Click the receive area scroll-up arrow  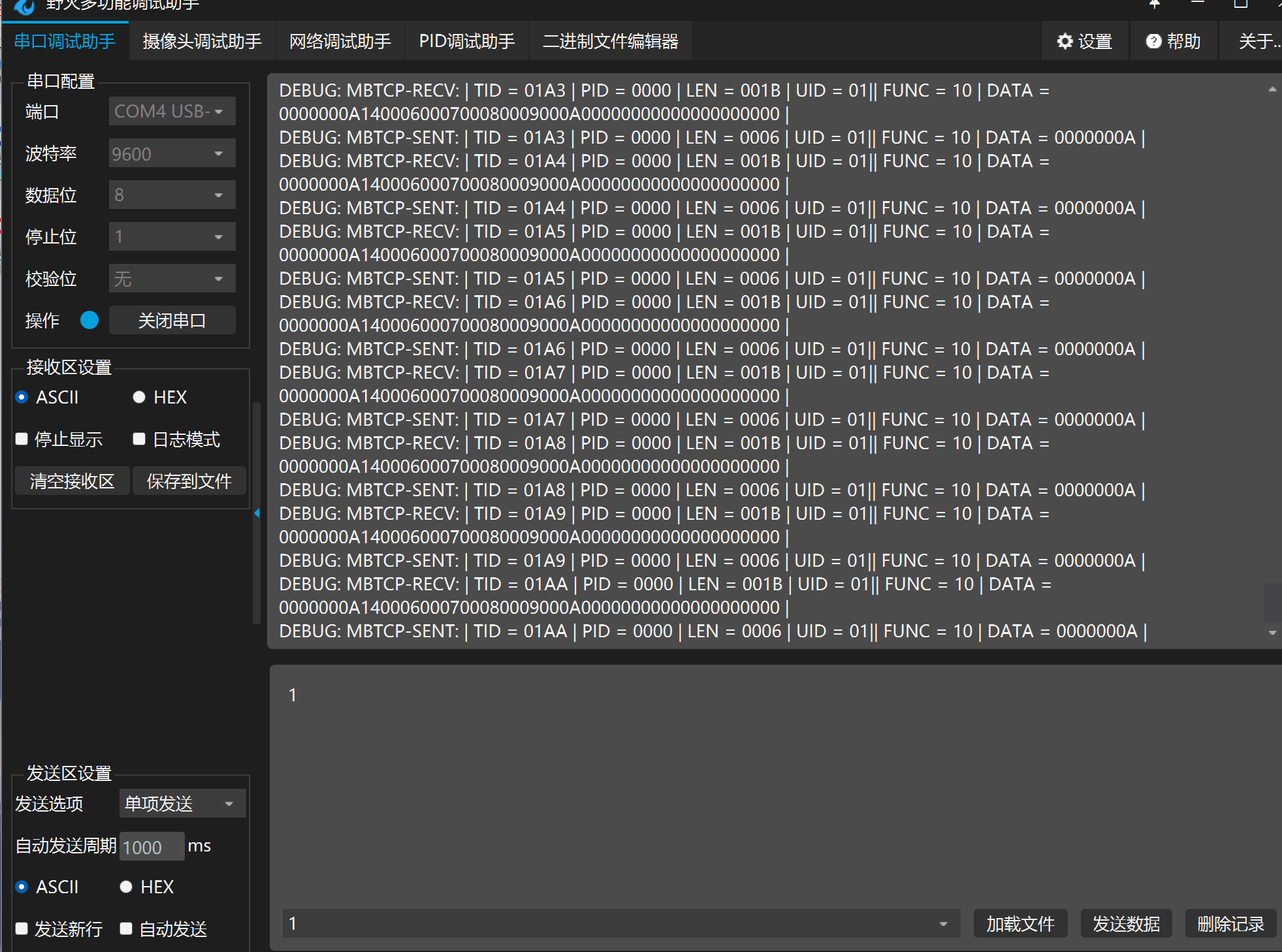1272,89
